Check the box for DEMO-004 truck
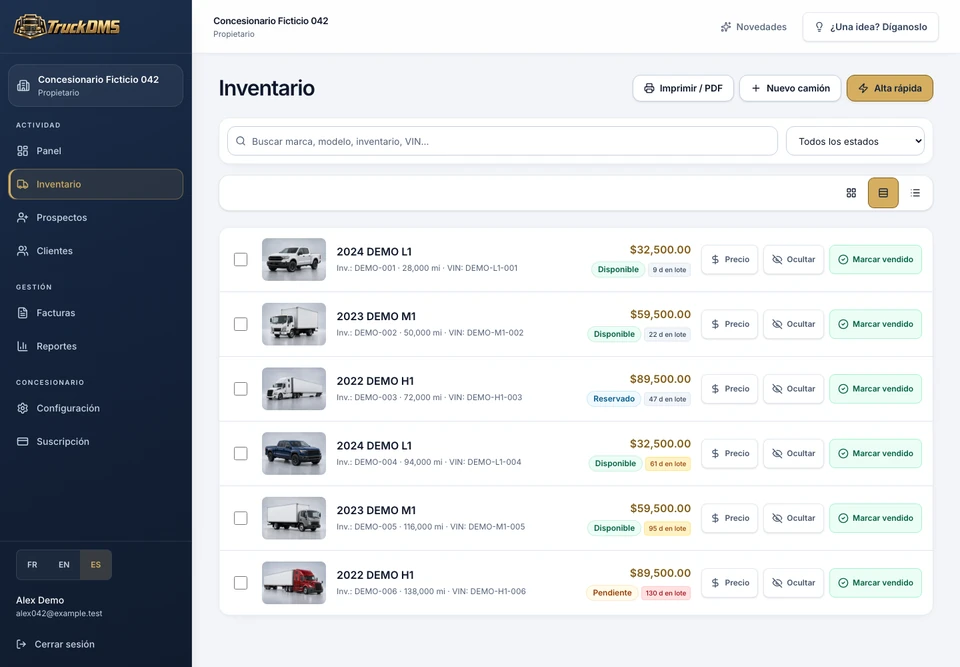The image size is (960, 667). click(241, 453)
